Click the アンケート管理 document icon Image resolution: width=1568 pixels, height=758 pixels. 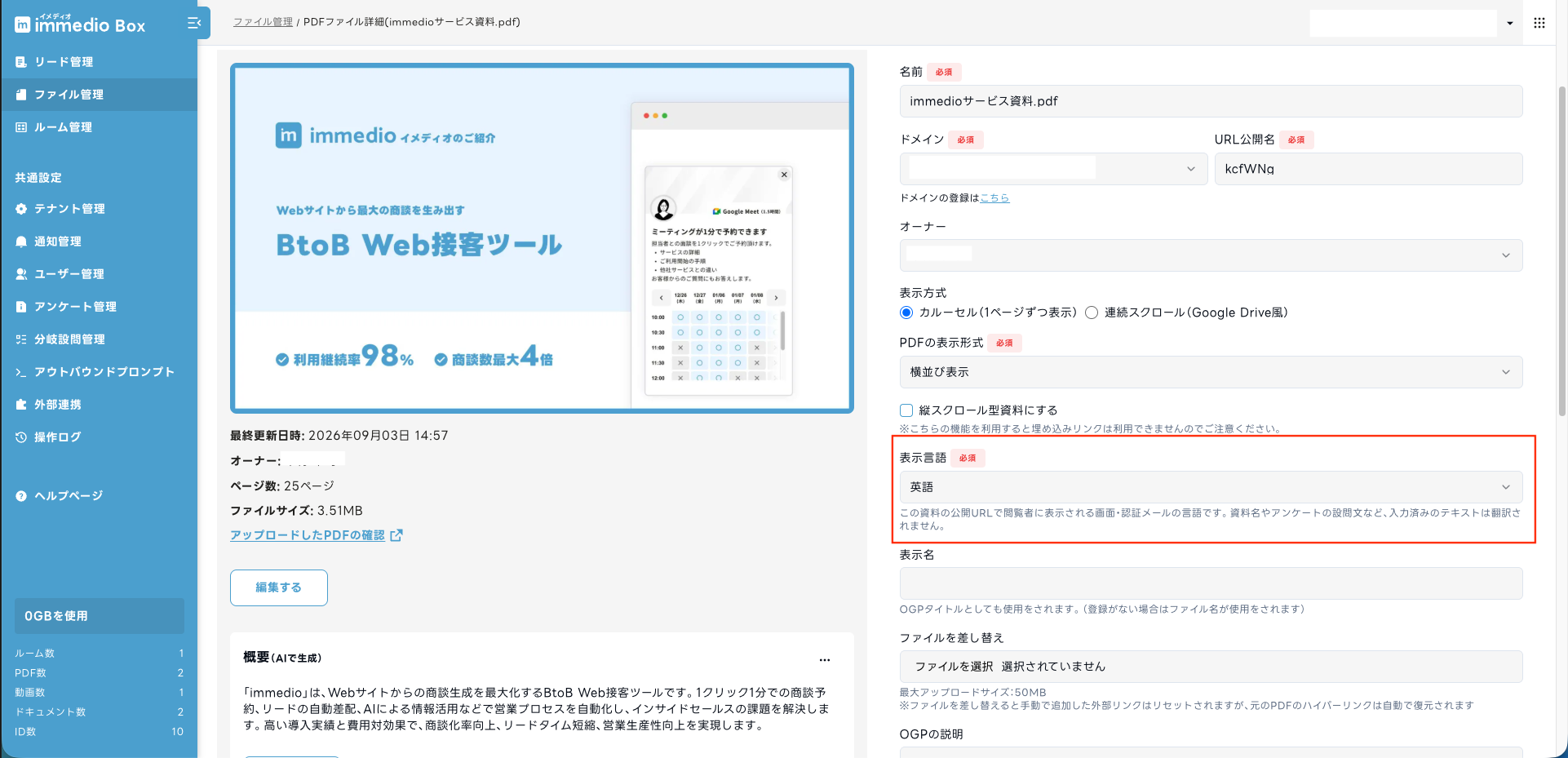click(21, 307)
